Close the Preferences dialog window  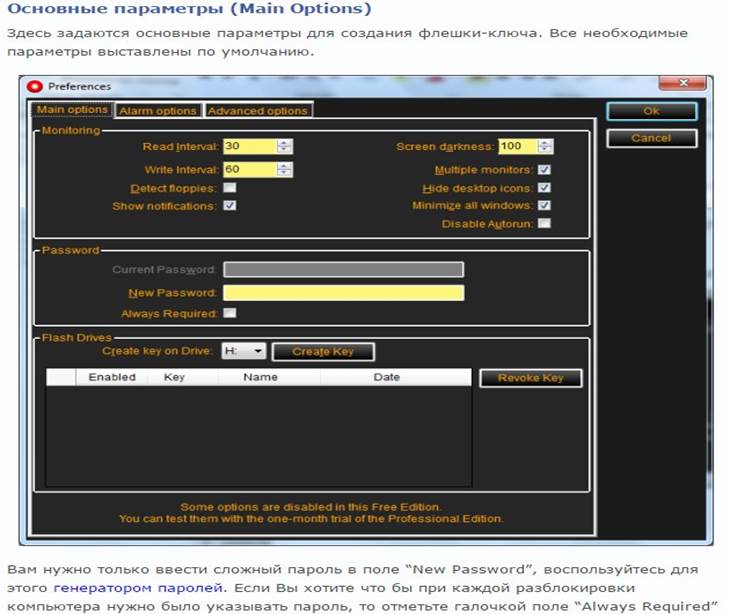[x=685, y=84]
